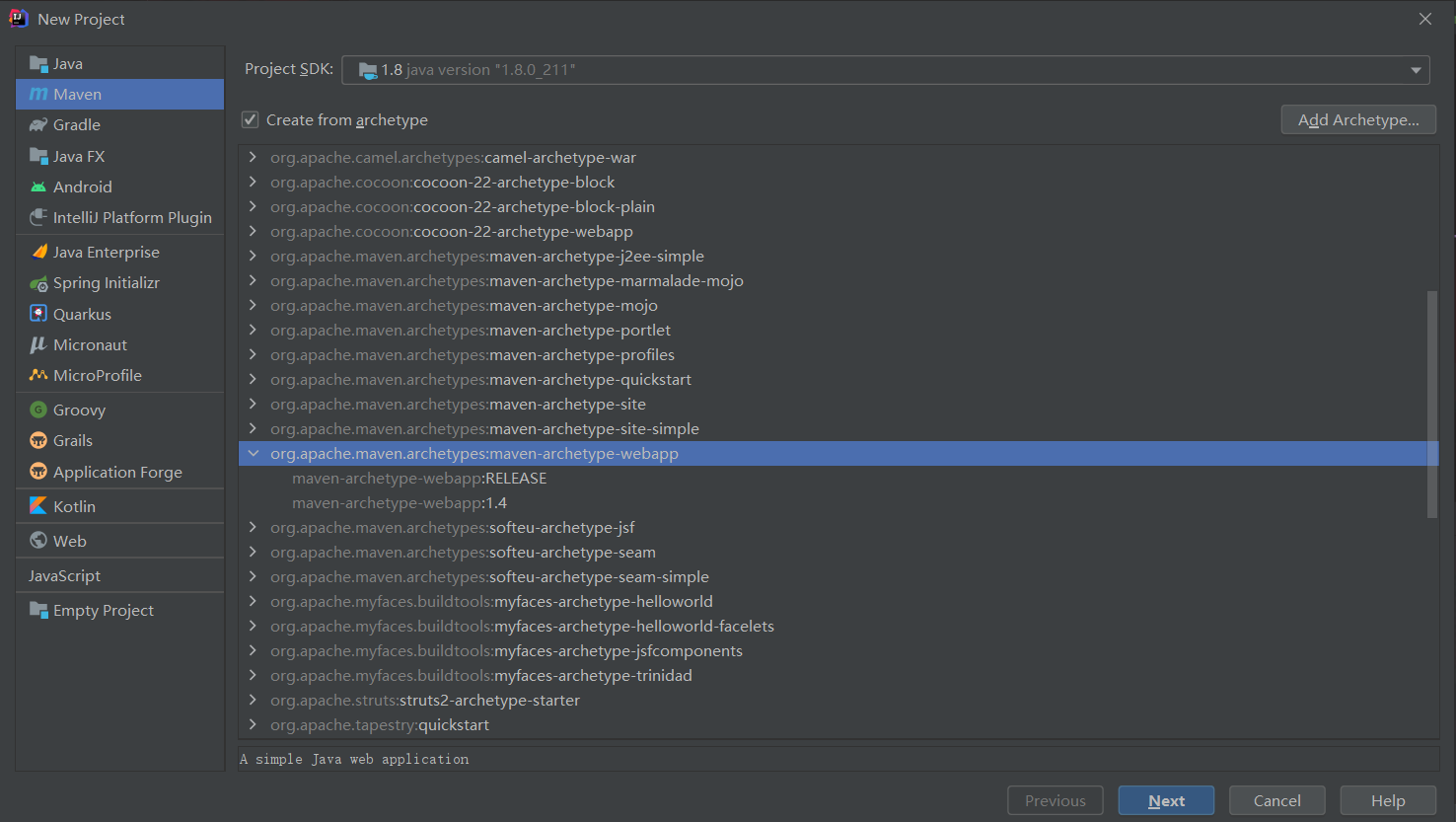Expand camel-archetype-war archetype

(x=254, y=158)
